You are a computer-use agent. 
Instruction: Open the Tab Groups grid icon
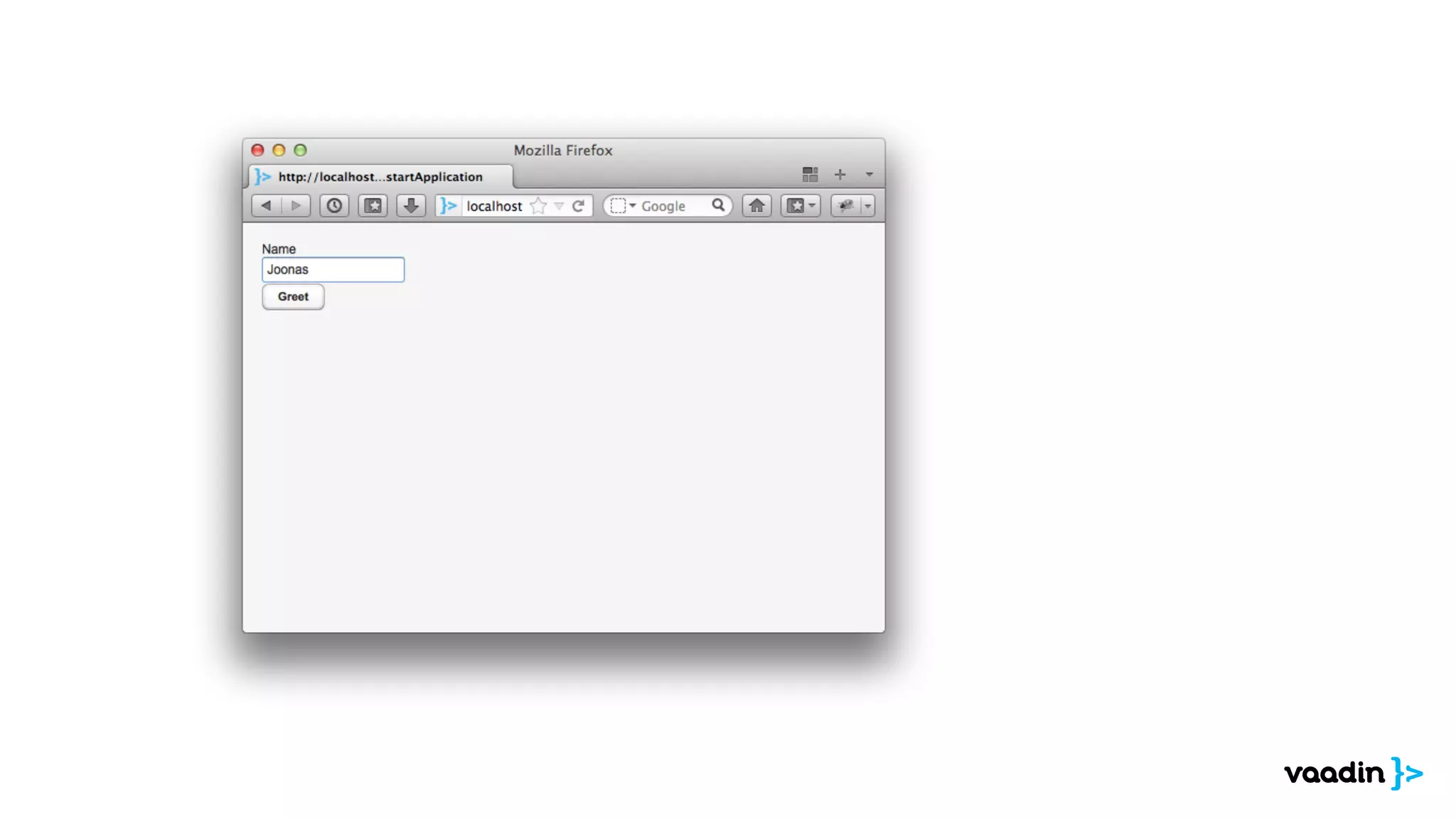(810, 174)
